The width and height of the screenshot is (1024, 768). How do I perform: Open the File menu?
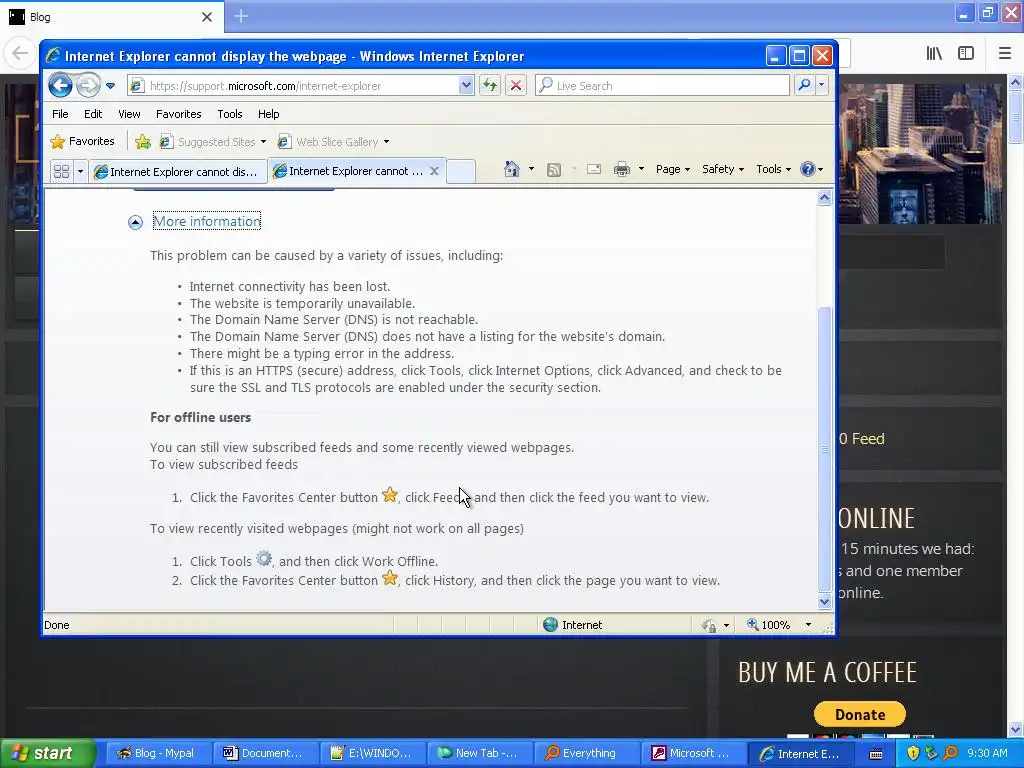click(60, 114)
